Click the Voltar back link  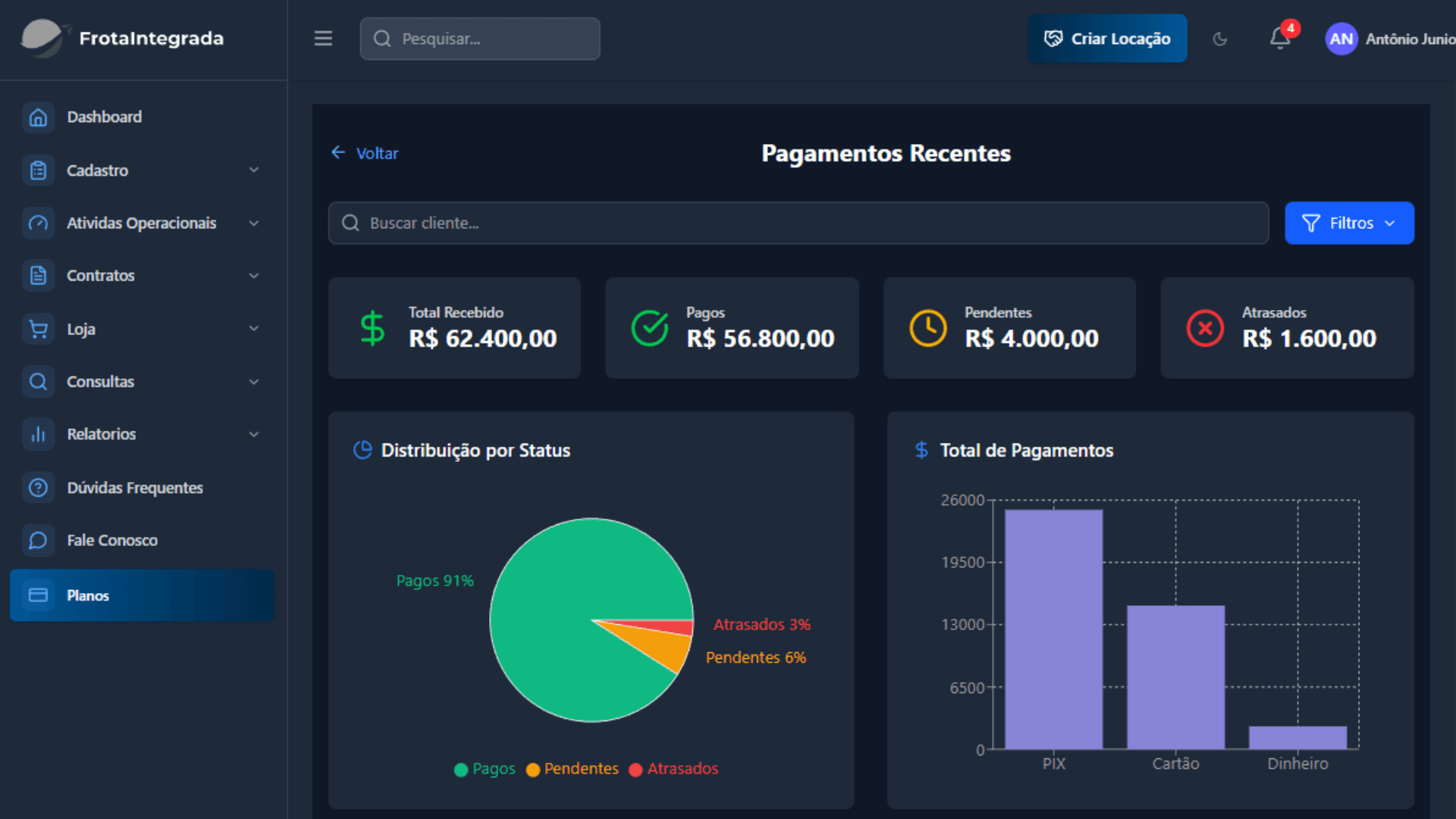[366, 153]
